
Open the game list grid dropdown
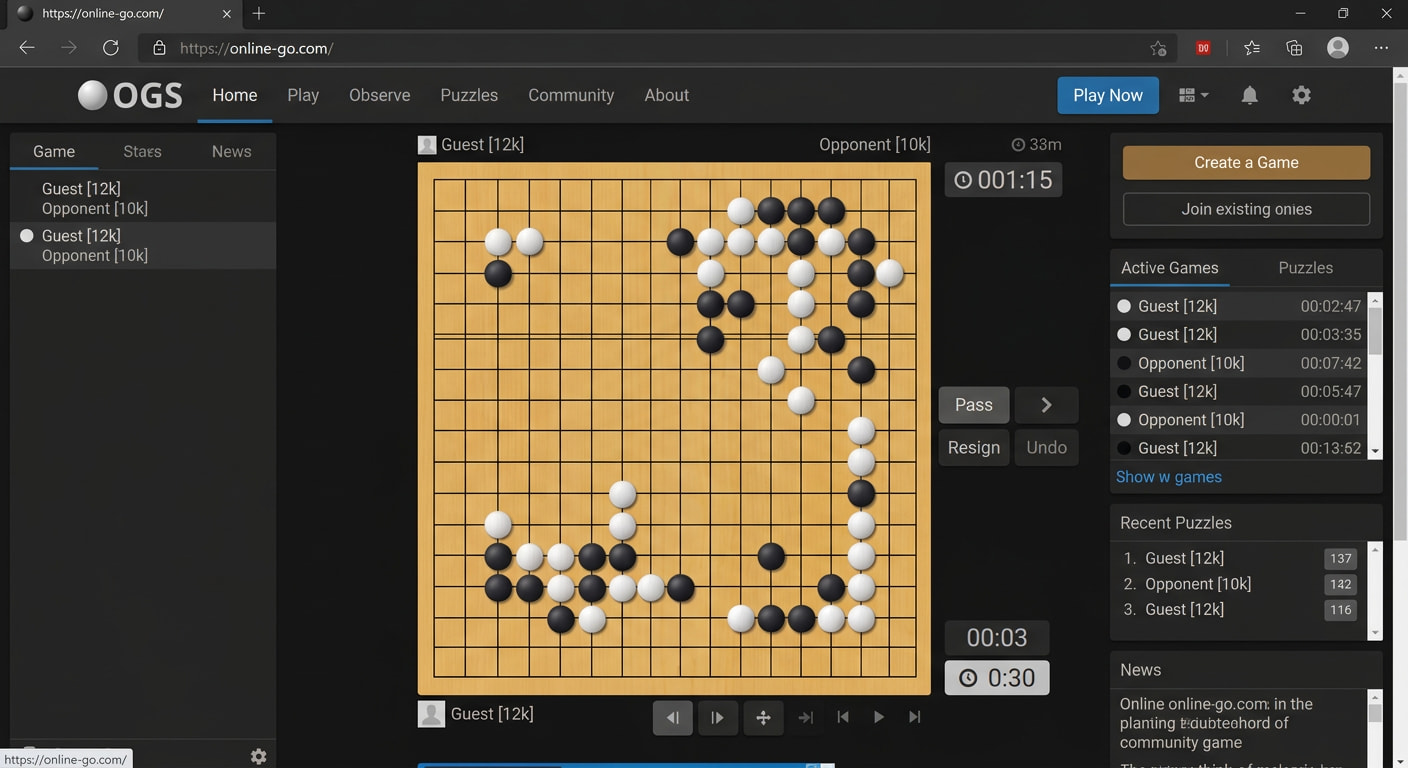(x=1193, y=95)
